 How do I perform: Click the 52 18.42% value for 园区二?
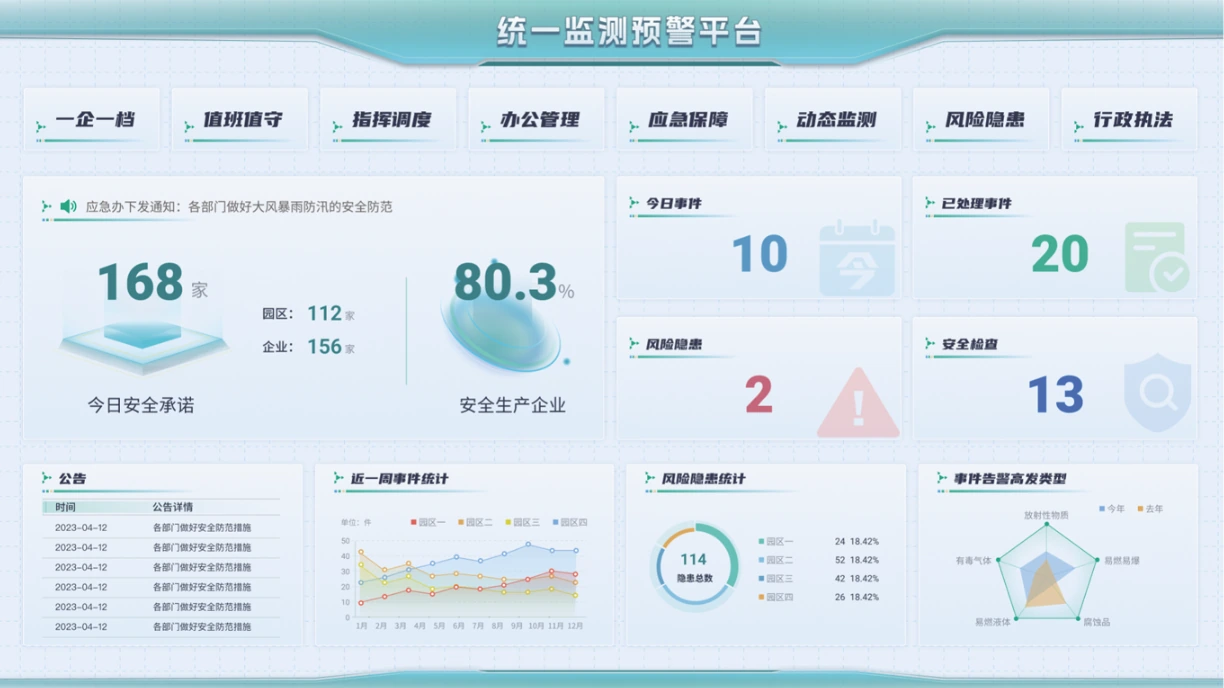tap(857, 560)
